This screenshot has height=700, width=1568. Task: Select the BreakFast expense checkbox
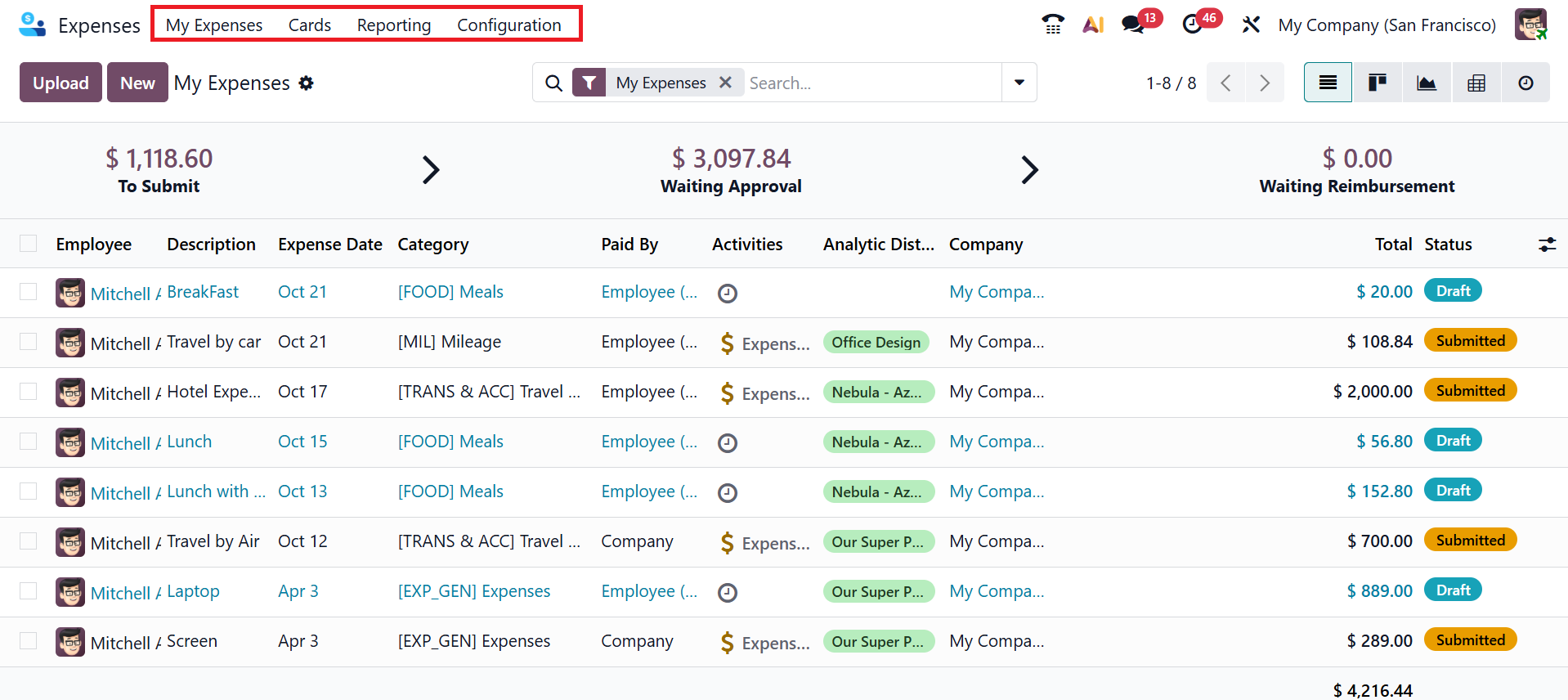pos(29,292)
